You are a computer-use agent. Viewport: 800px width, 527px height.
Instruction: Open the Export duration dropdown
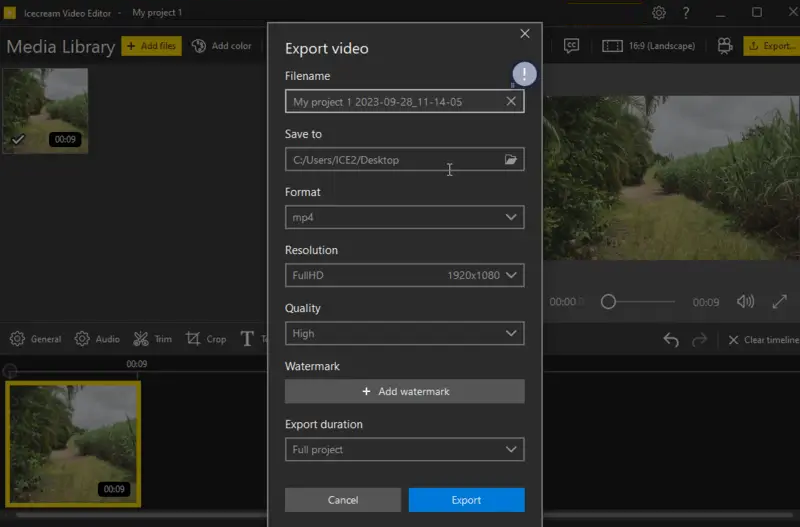pyautogui.click(x=404, y=450)
